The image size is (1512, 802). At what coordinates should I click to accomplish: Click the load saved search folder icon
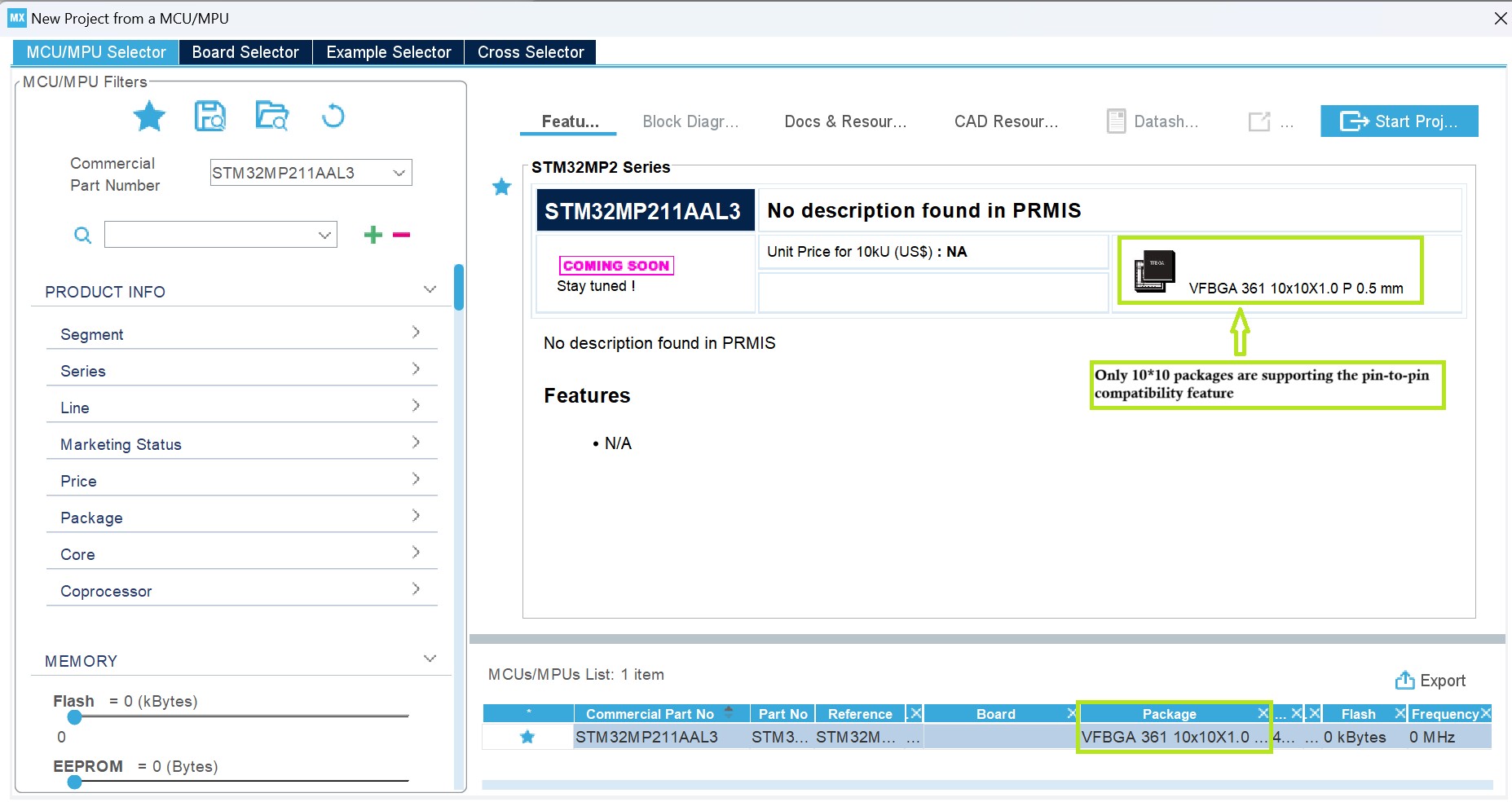click(x=271, y=117)
